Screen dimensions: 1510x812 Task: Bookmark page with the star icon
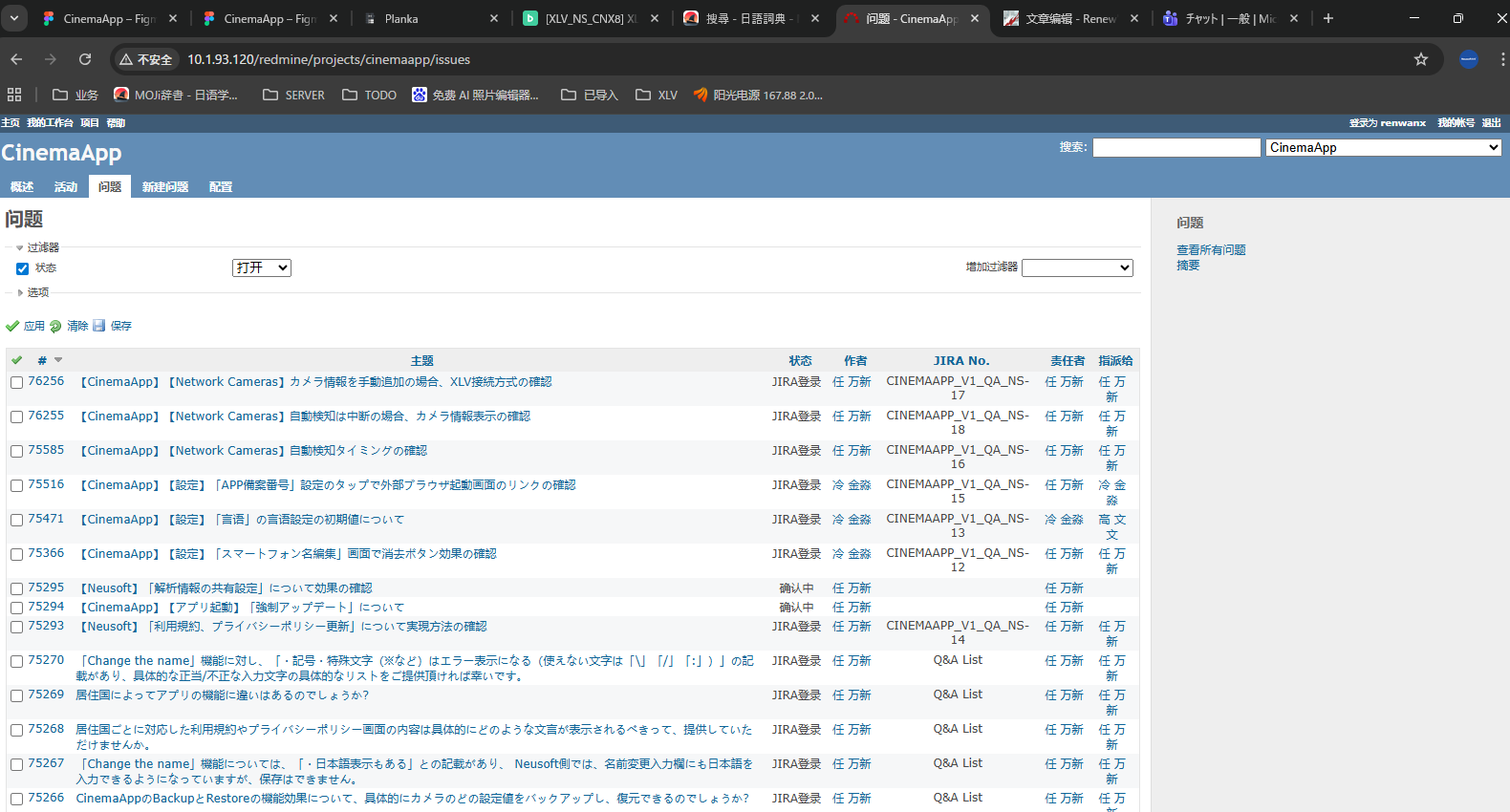point(1421,59)
